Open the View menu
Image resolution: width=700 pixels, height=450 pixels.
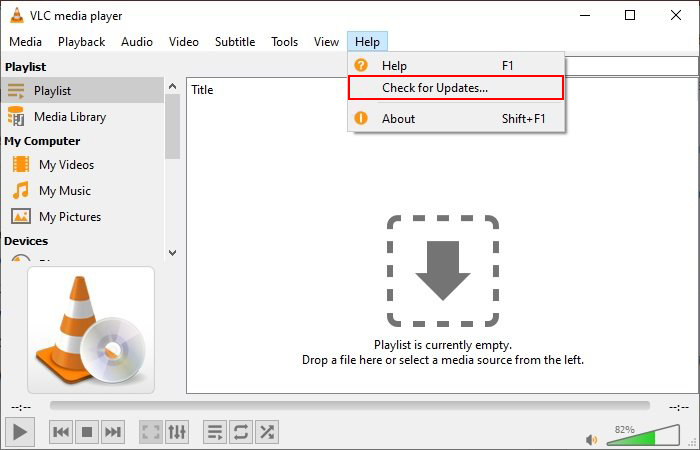click(x=326, y=42)
